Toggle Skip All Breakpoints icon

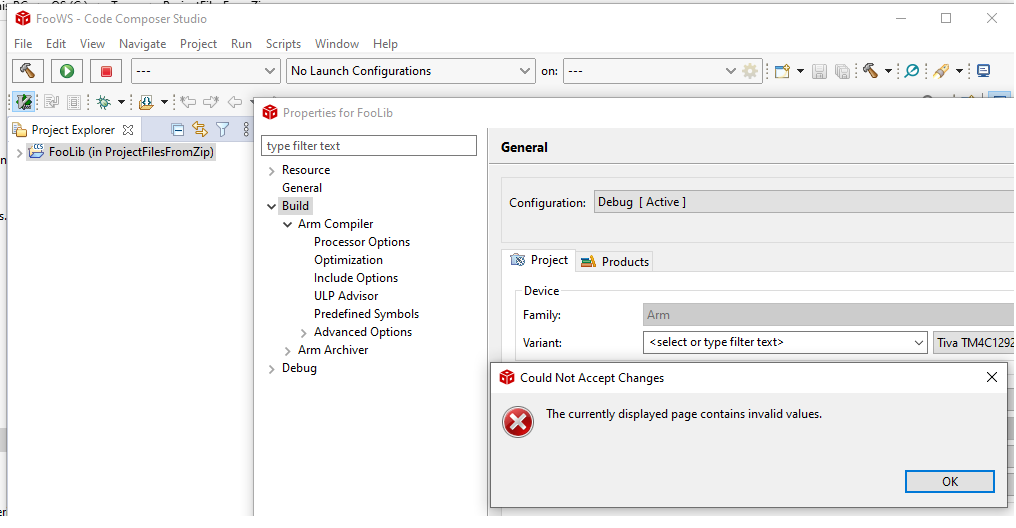click(x=911, y=71)
